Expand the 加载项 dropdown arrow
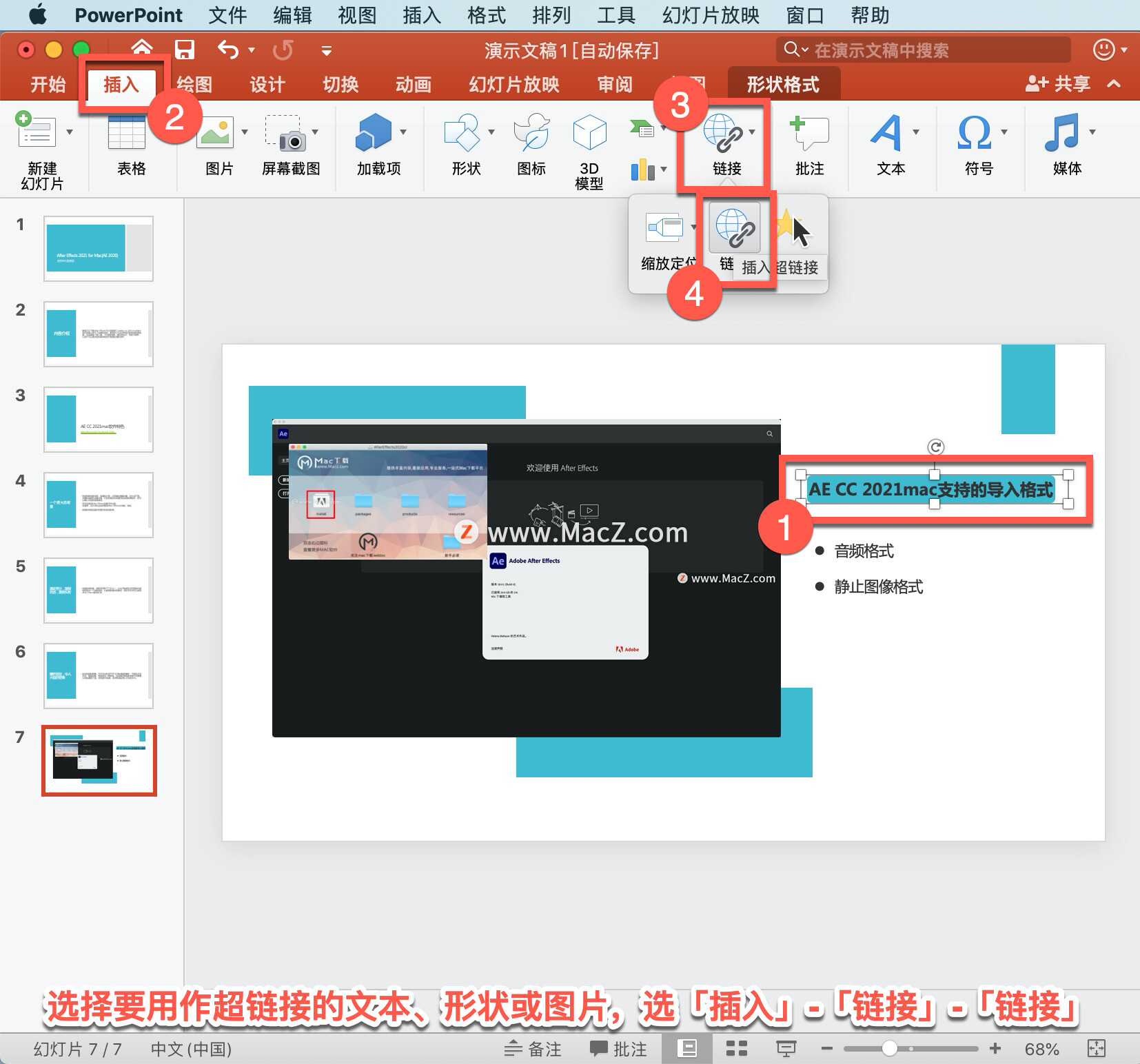This screenshot has height=1064, width=1140. point(403,132)
